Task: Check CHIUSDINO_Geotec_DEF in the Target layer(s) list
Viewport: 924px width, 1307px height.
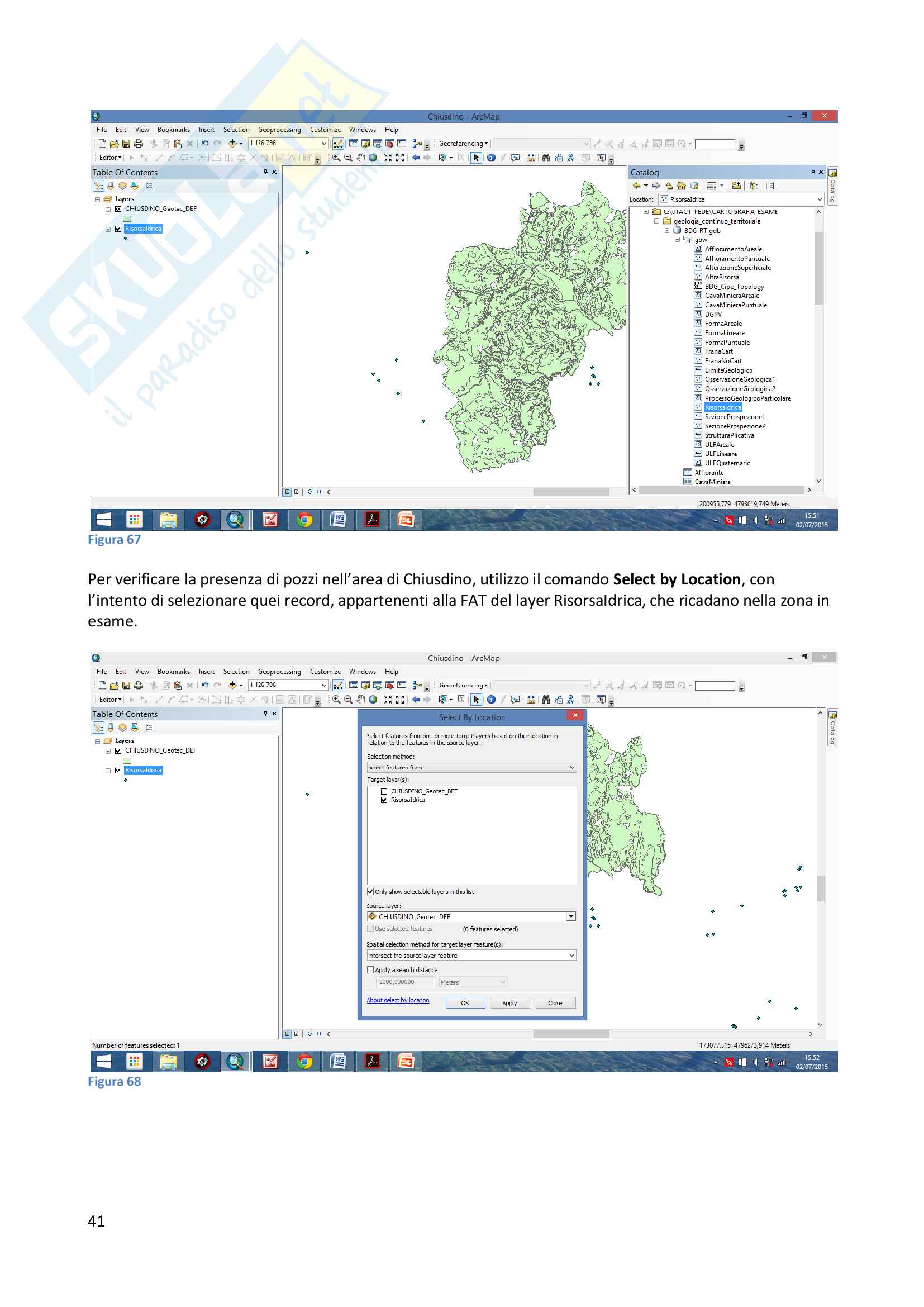Action: pos(384,791)
